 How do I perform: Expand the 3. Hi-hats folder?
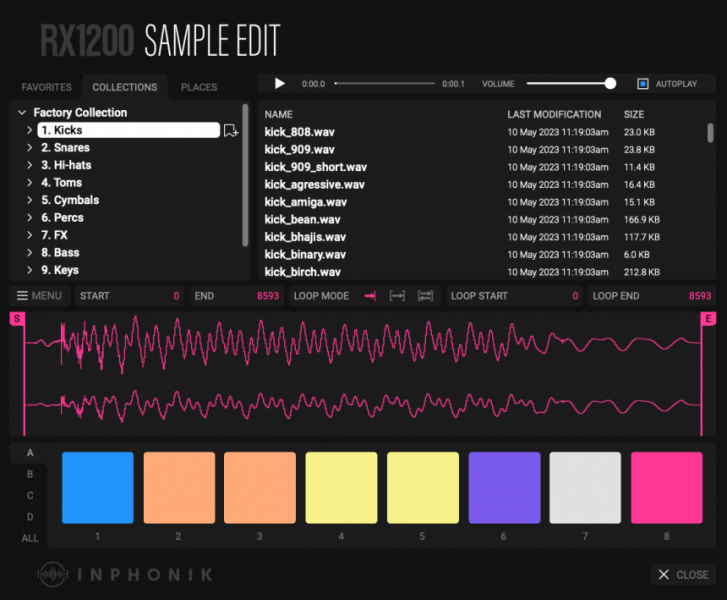pos(30,165)
